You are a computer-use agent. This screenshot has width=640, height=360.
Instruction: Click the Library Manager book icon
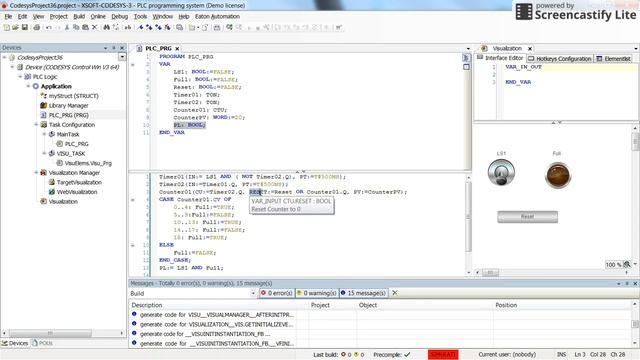44,105
